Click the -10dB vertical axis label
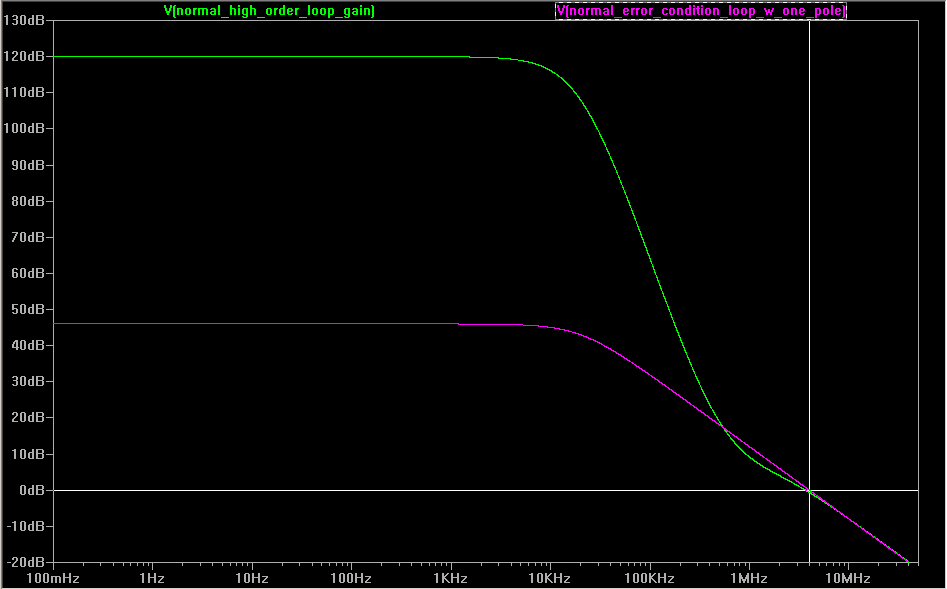 coord(25,526)
